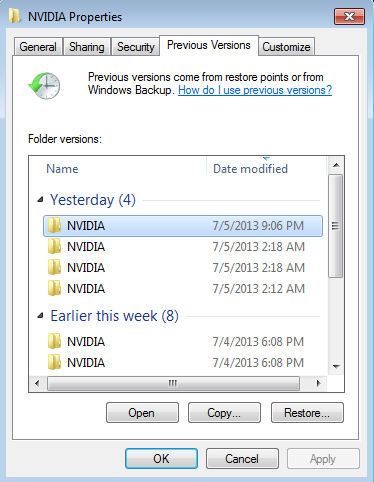The width and height of the screenshot is (374, 482).
Task: Click the Copy... button
Action: coord(224,413)
